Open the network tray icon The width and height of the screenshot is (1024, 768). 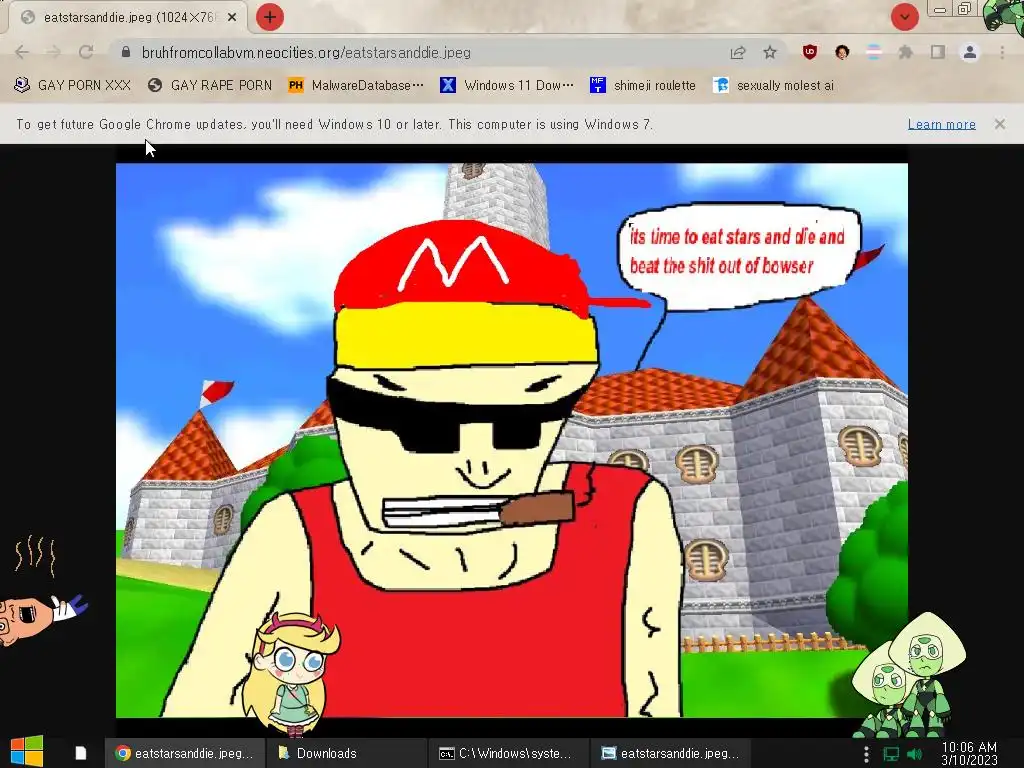coord(891,754)
